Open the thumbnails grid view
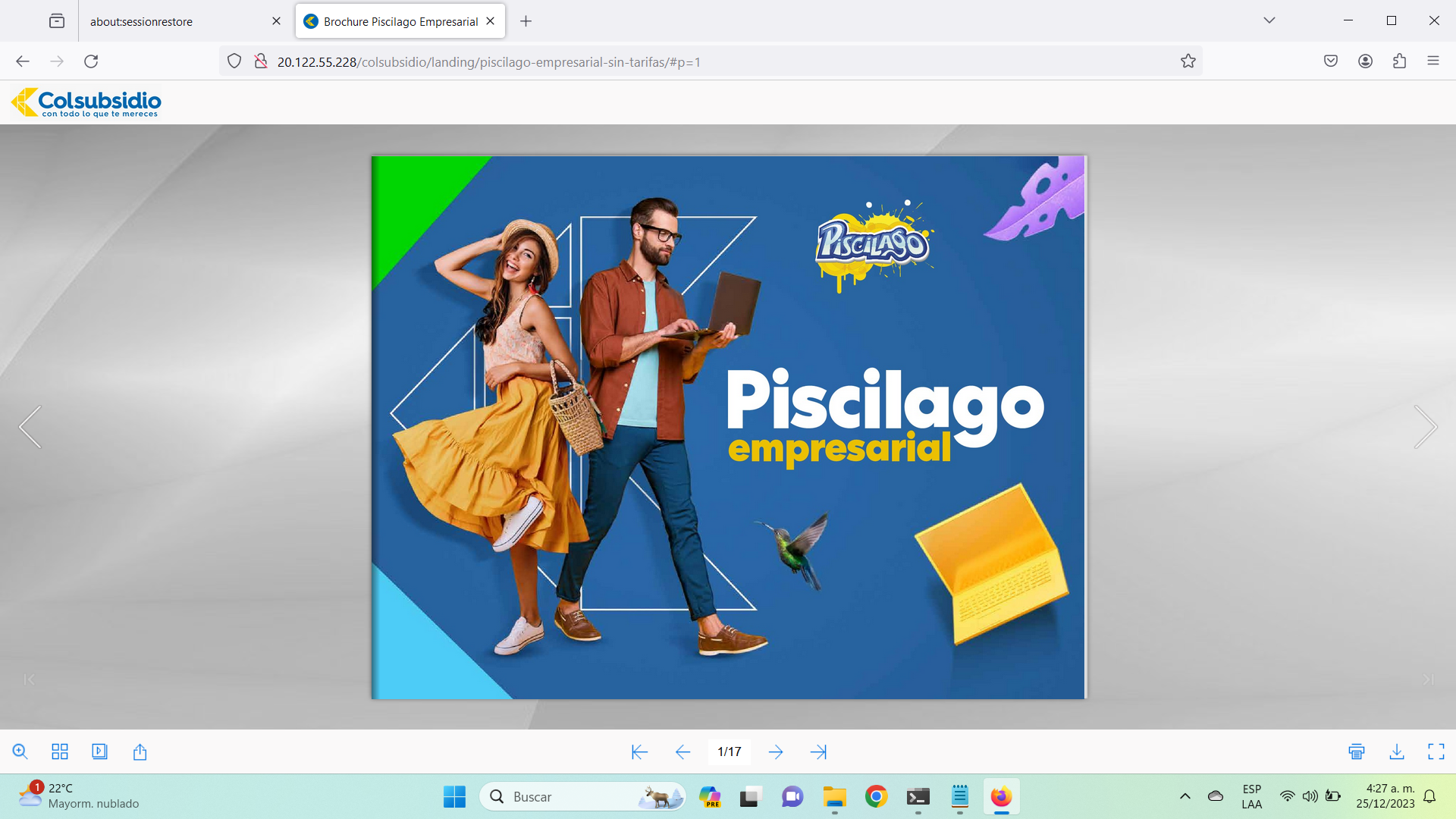The height and width of the screenshot is (819, 1456). coord(60,752)
